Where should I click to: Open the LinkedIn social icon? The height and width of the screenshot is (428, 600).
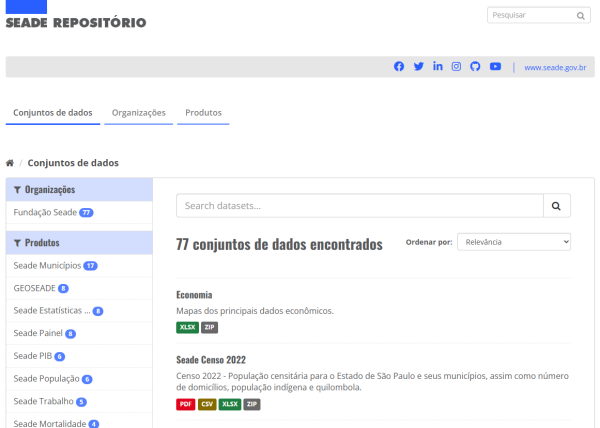pyautogui.click(x=437, y=66)
